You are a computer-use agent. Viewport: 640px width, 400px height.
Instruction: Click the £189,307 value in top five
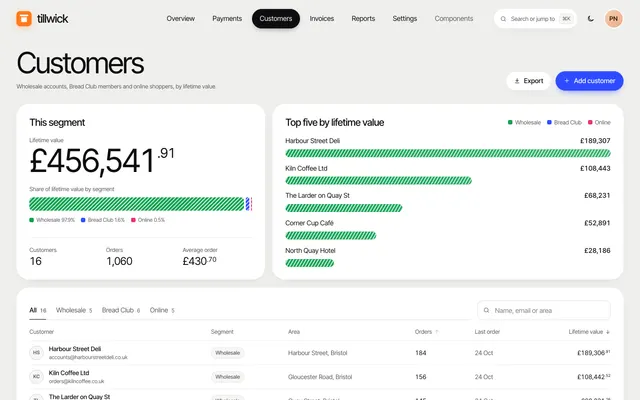point(596,141)
